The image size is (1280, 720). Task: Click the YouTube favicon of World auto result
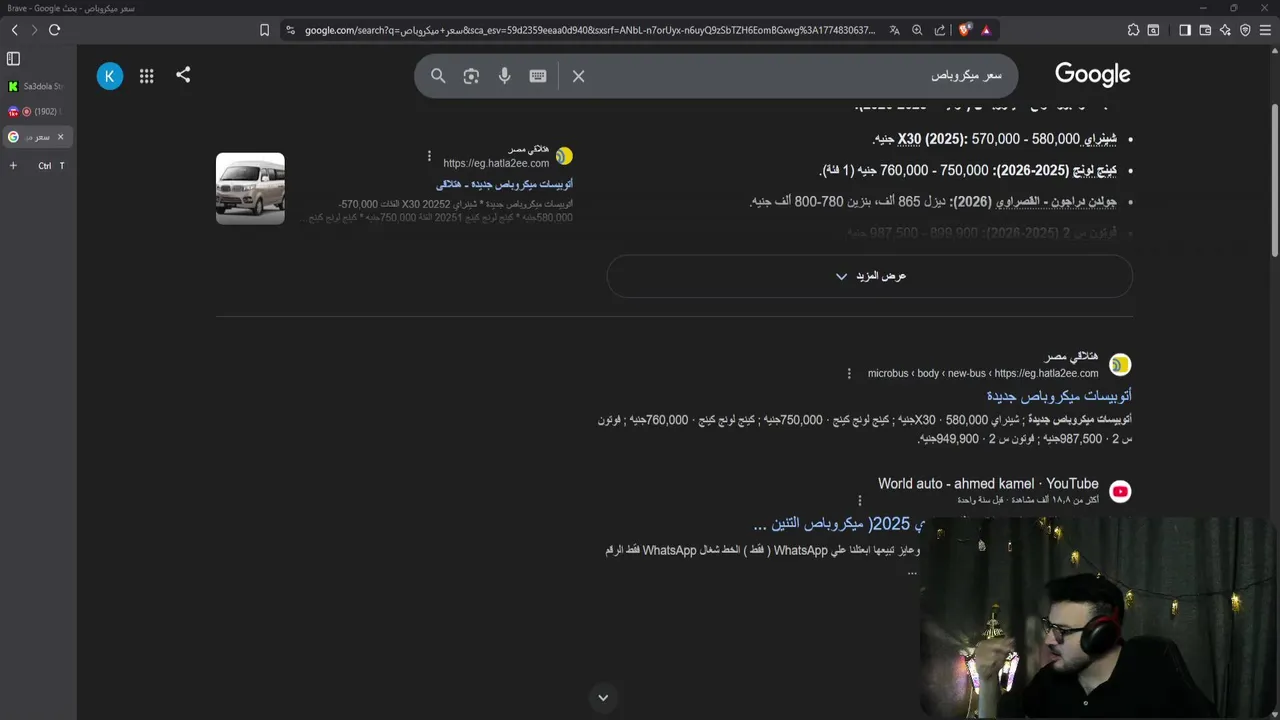1120,491
